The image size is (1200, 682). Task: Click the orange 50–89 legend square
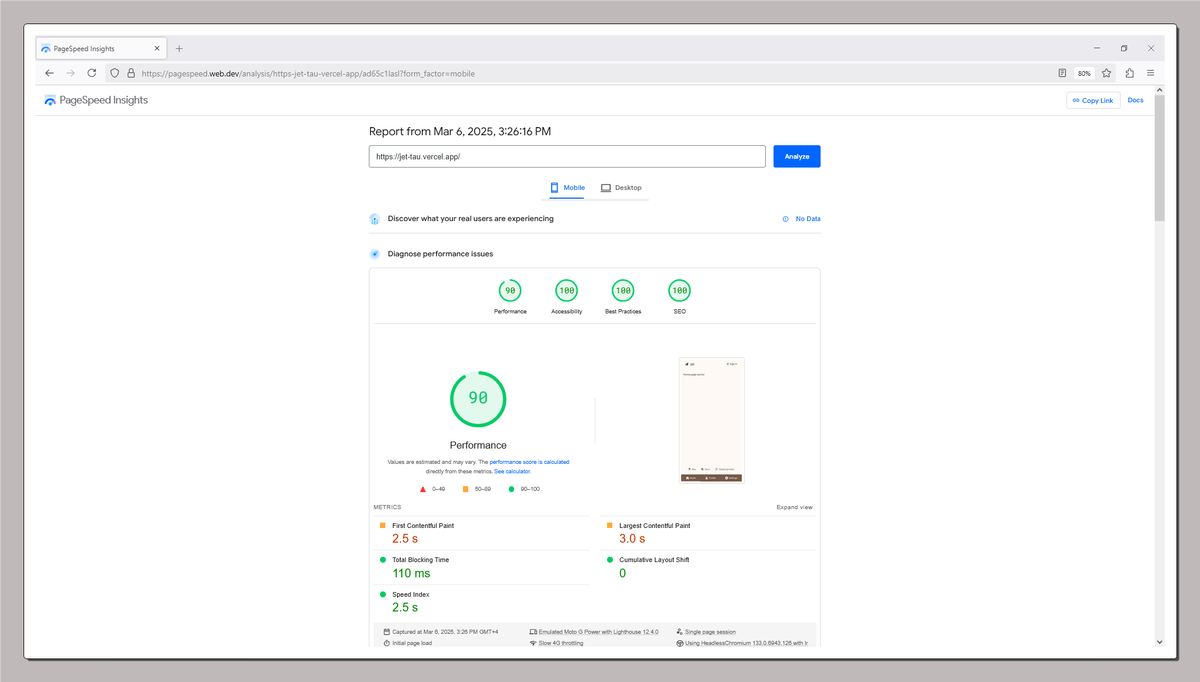click(x=465, y=489)
